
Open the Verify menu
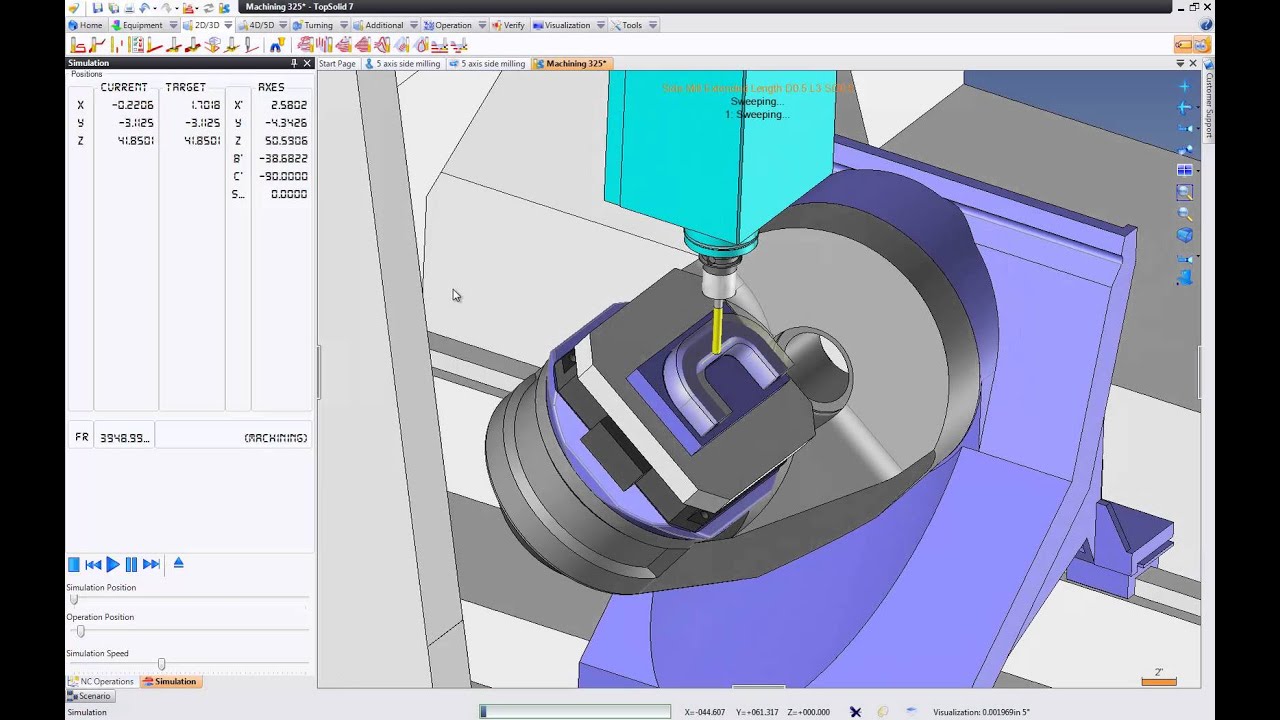508,25
